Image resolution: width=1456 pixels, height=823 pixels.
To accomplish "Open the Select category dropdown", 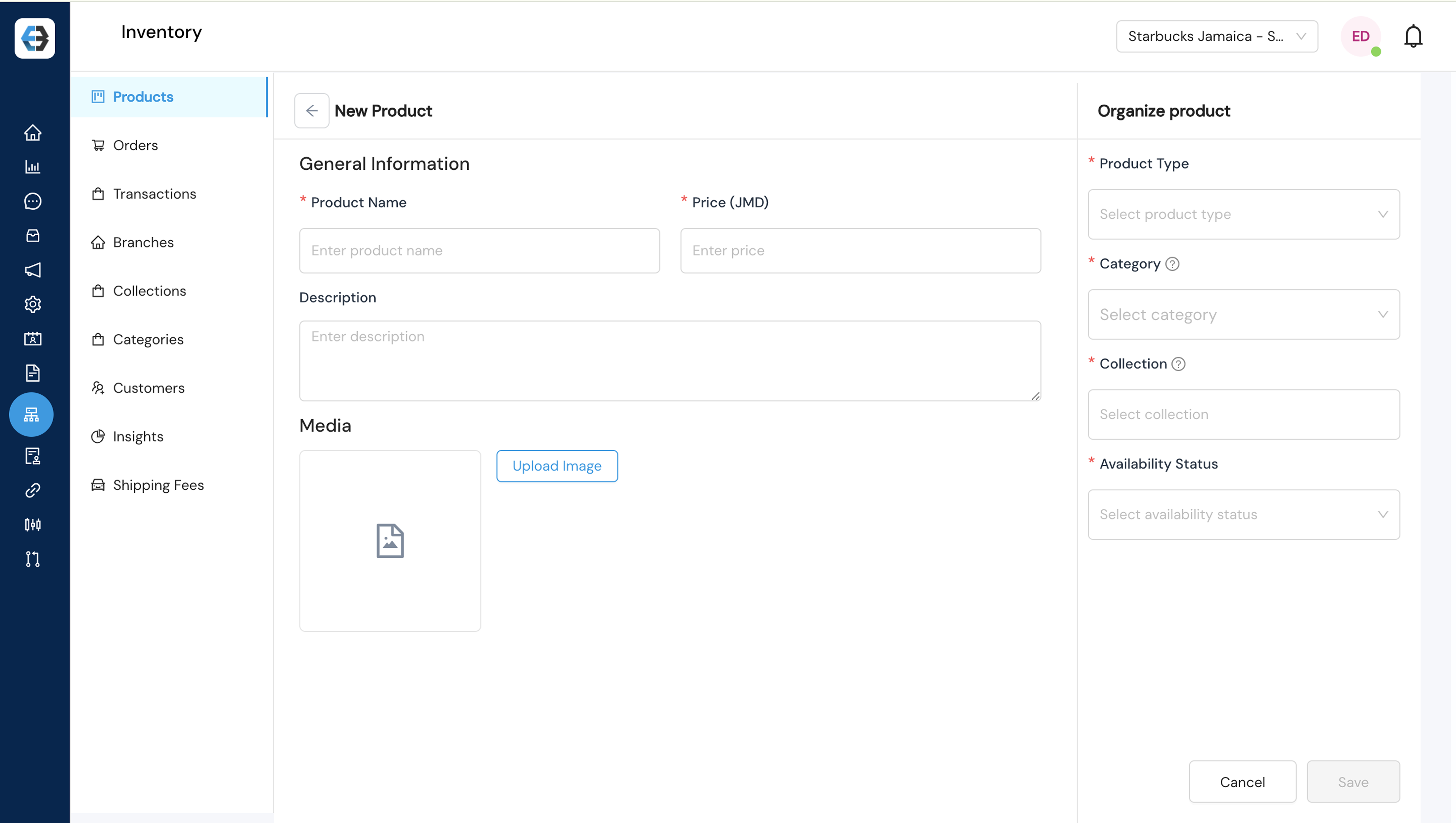I will (x=1243, y=314).
